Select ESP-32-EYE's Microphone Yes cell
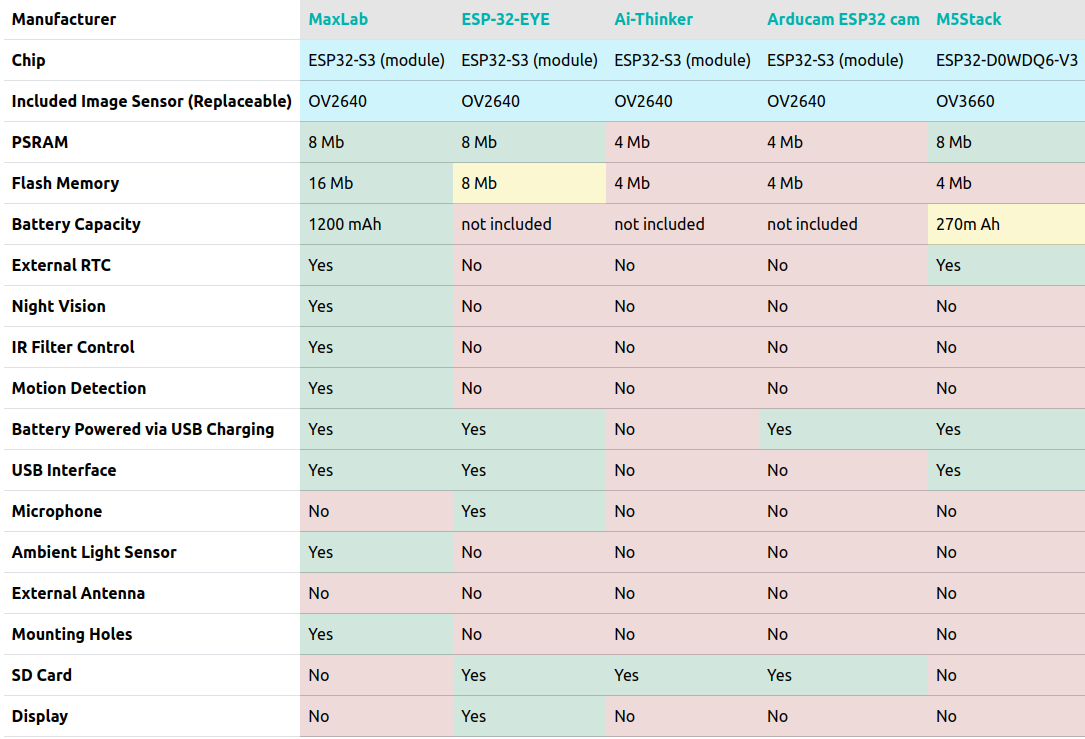This screenshot has height=739, width=1085. coord(529,511)
